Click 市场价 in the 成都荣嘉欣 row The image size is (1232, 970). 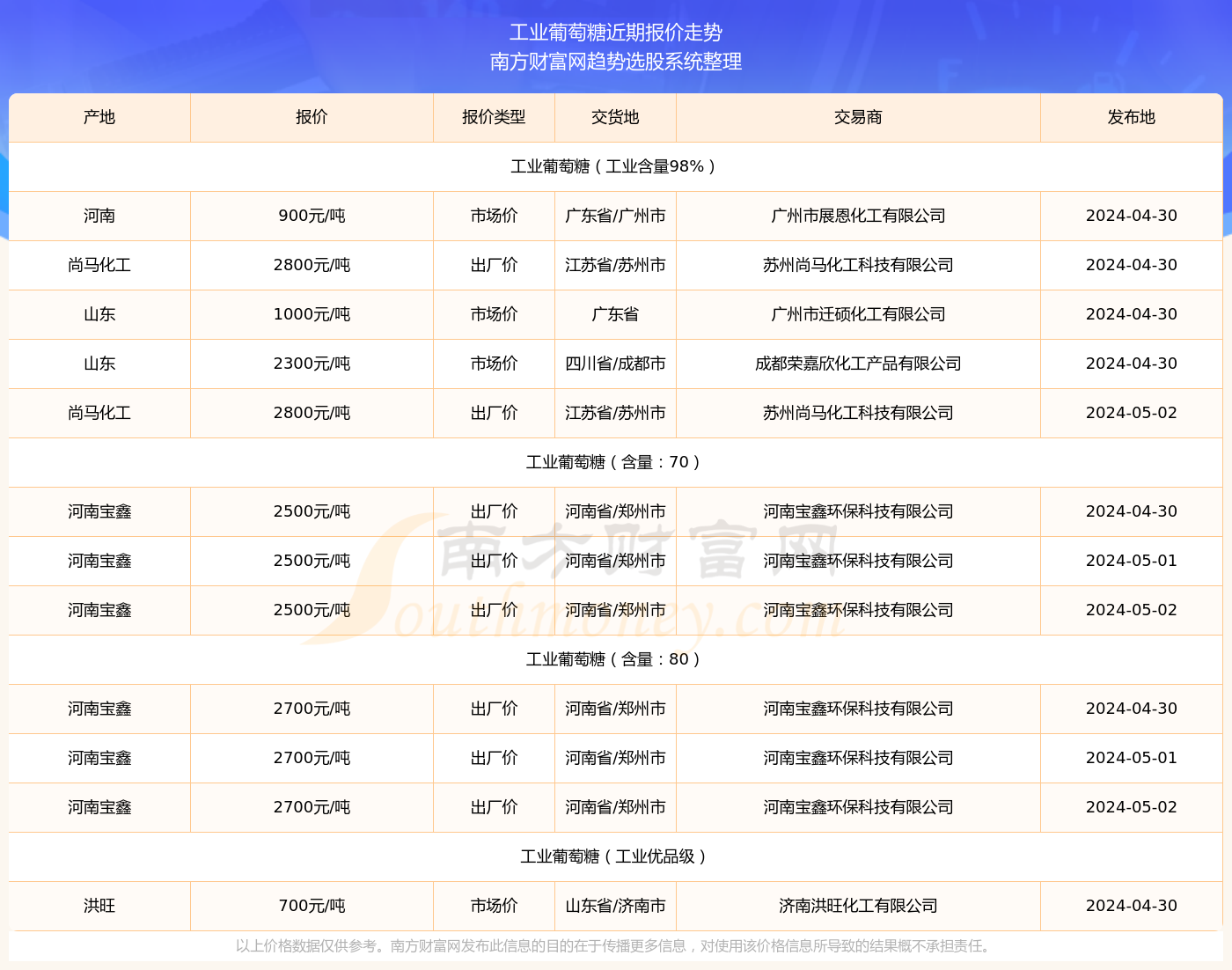pos(494,364)
